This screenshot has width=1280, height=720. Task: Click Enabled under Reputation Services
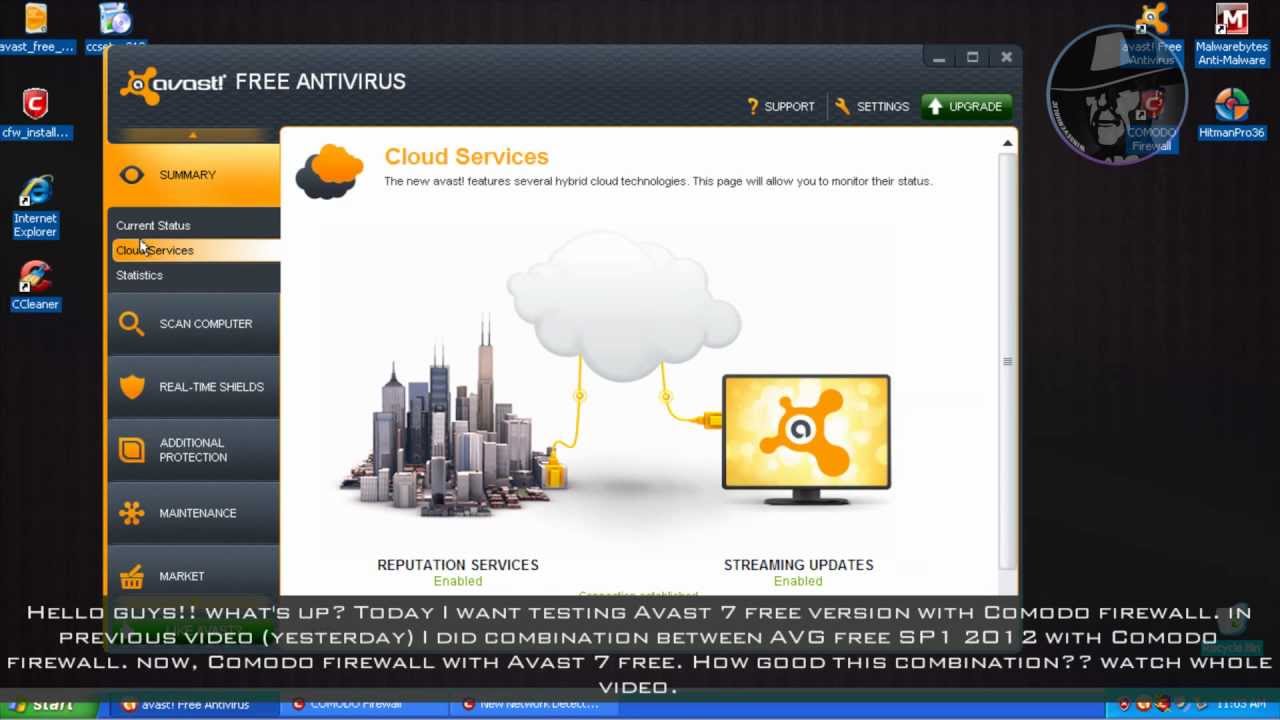pos(458,581)
